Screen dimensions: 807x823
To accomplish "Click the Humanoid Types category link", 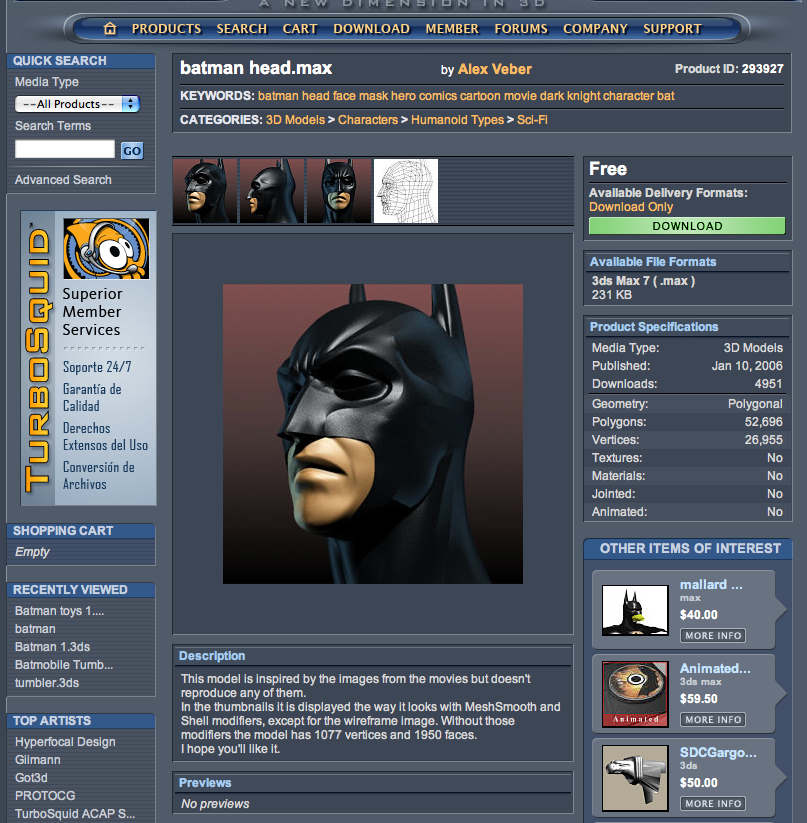I will 457,120.
